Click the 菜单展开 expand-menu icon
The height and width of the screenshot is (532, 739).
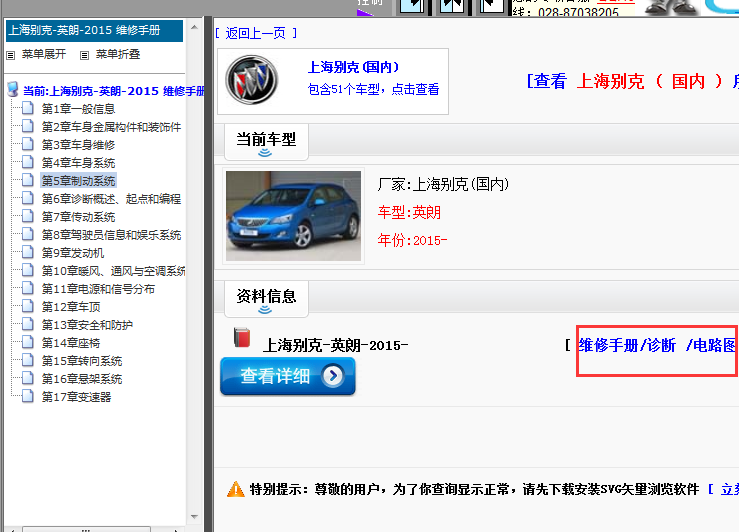pos(10,56)
